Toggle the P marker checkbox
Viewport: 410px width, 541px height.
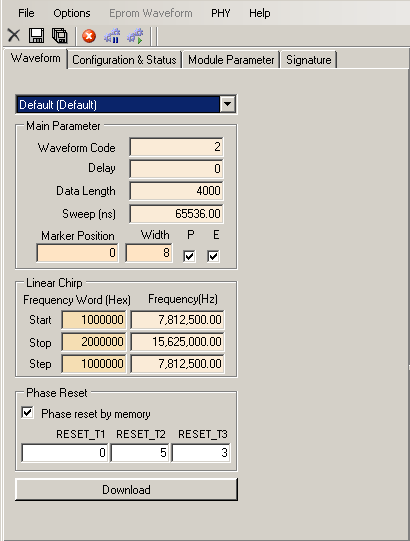pyautogui.click(x=189, y=256)
